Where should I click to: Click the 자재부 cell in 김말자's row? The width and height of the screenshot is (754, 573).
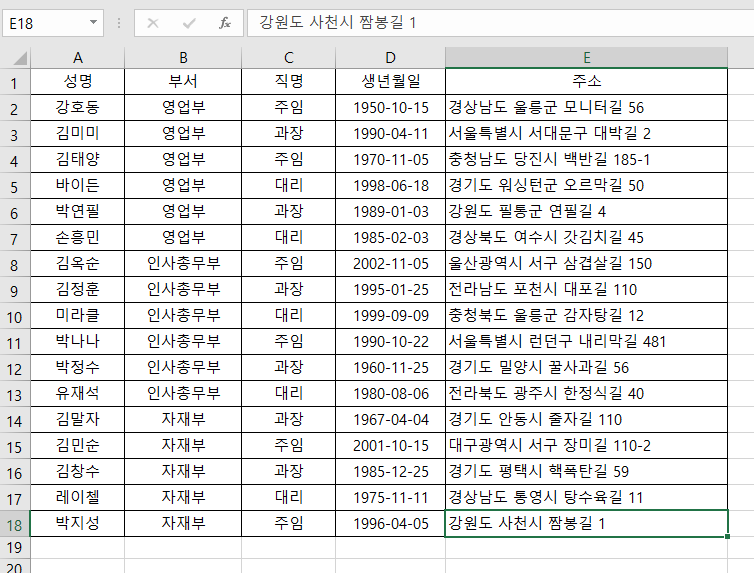tap(183, 419)
